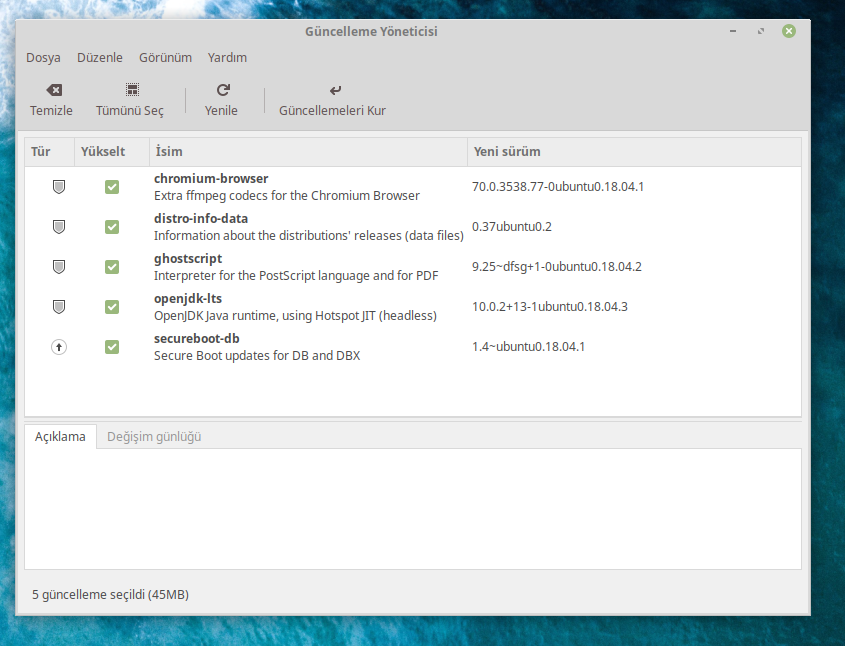The height and width of the screenshot is (646, 845).
Task: Click the 'Extra ffmpeg codecs' description text
Action: [287, 196]
